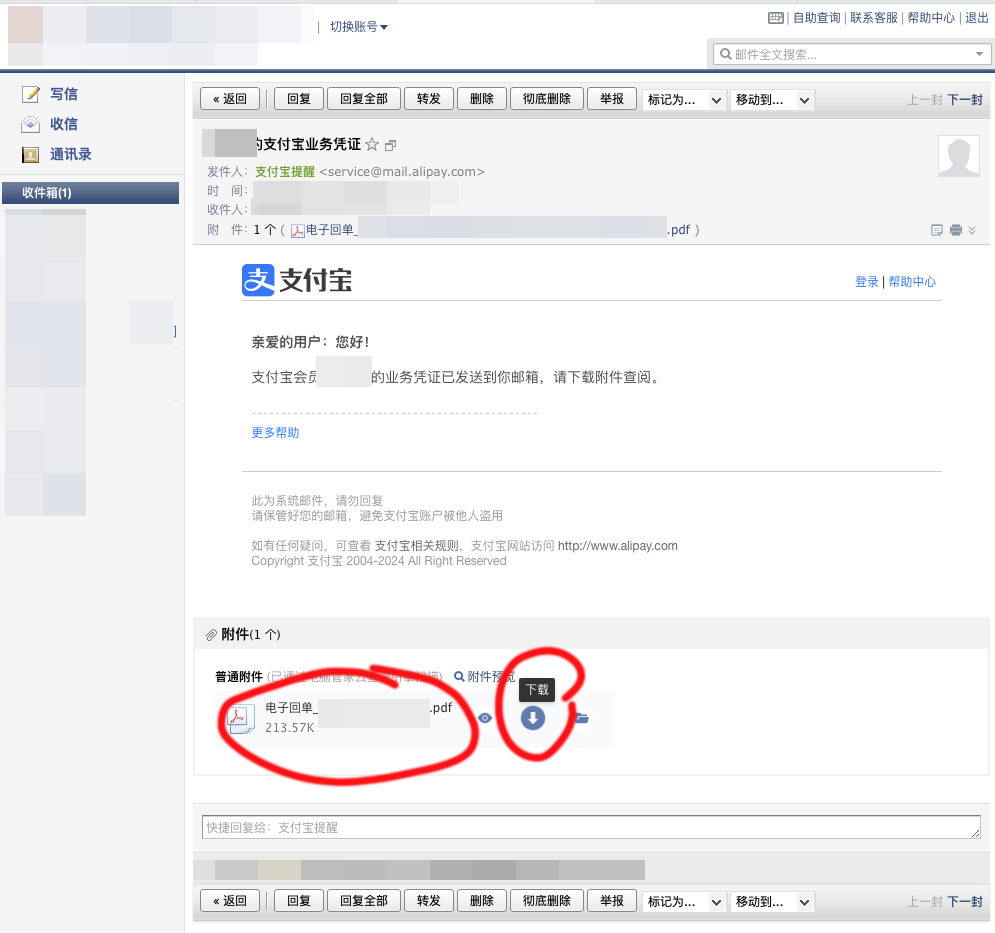Click 附件预览 link
This screenshot has height=933, width=995.
point(485,677)
